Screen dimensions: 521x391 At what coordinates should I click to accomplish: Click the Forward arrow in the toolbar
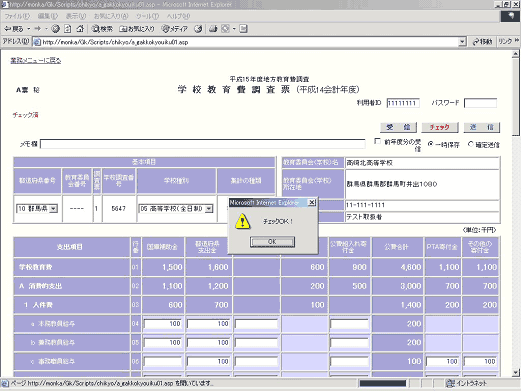pyautogui.click(x=37, y=29)
